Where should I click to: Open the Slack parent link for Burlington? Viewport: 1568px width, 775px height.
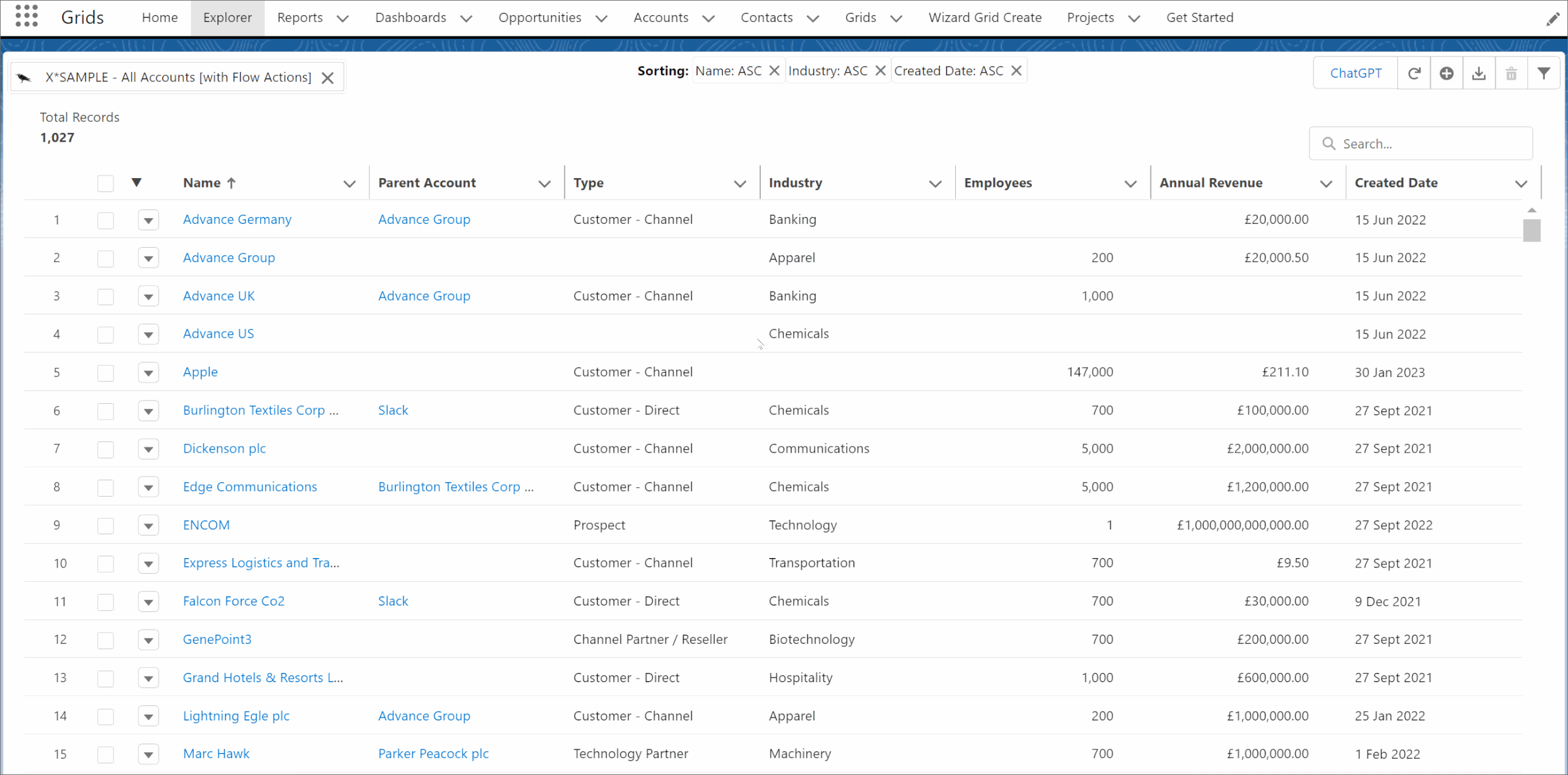(393, 410)
